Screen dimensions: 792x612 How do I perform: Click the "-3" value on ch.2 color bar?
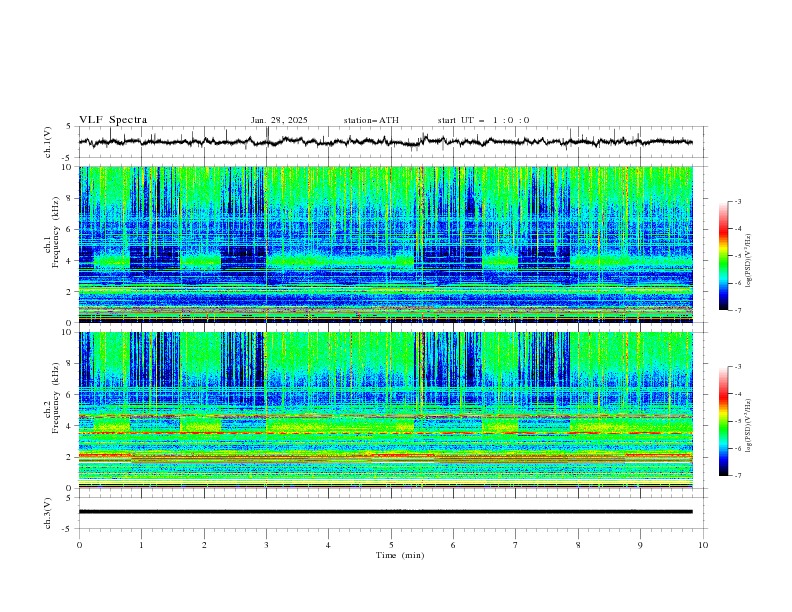click(737, 367)
